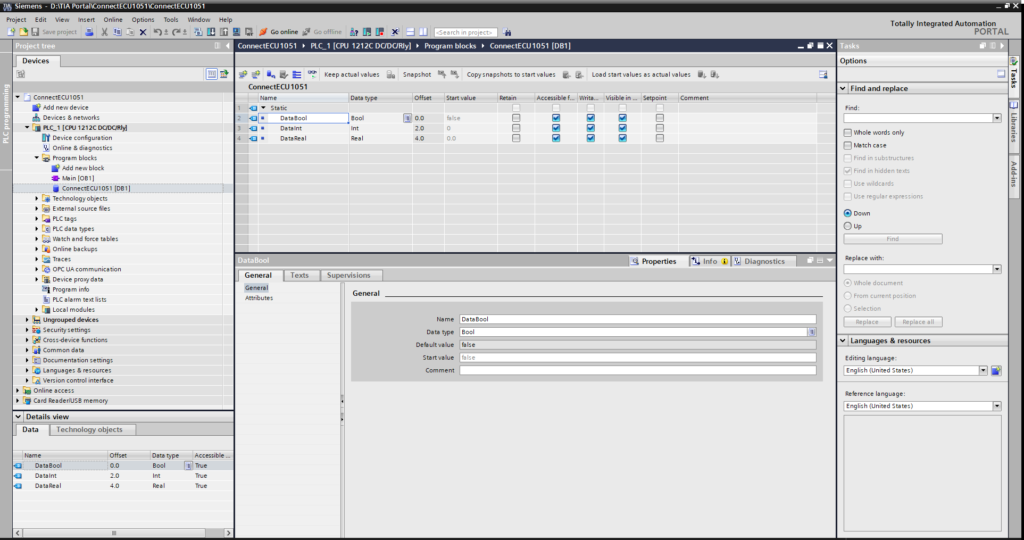The width and height of the screenshot is (1024, 540).
Task: Open the Reference language dropdown
Action: pos(997,406)
